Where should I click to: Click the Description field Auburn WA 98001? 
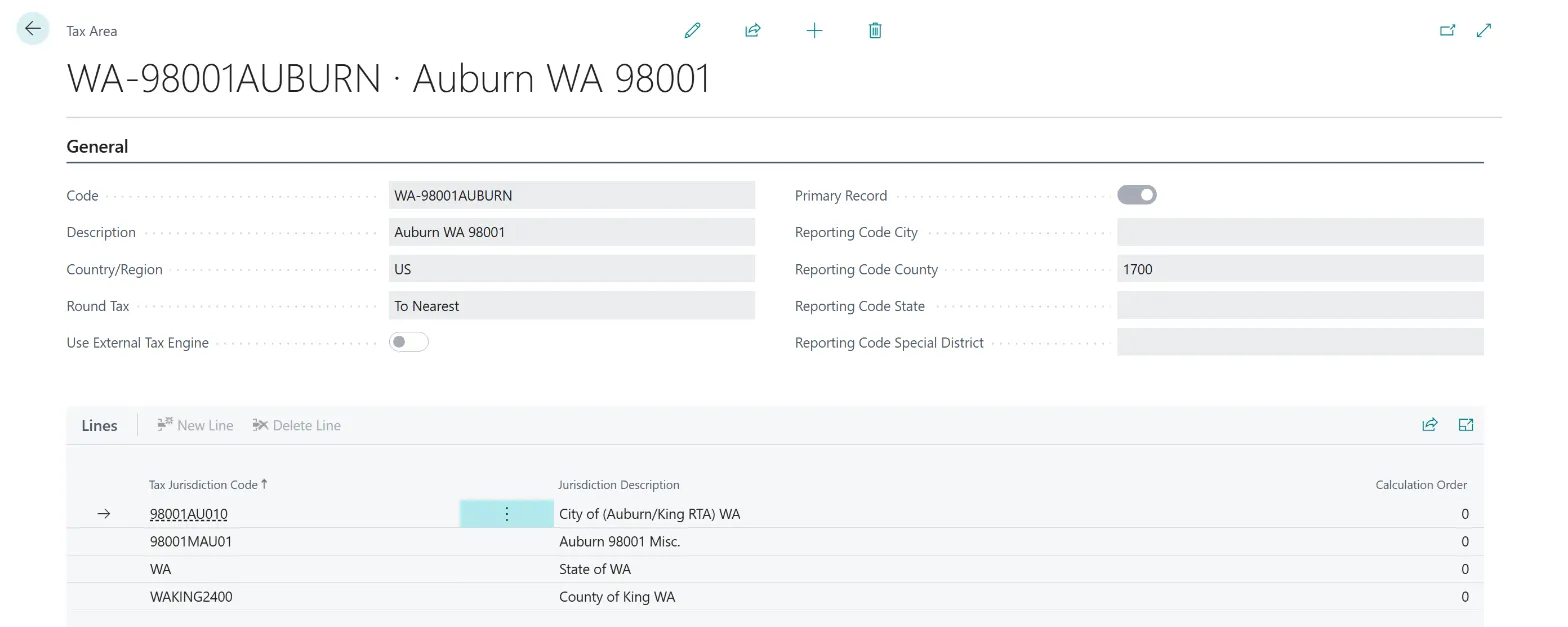point(572,232)
